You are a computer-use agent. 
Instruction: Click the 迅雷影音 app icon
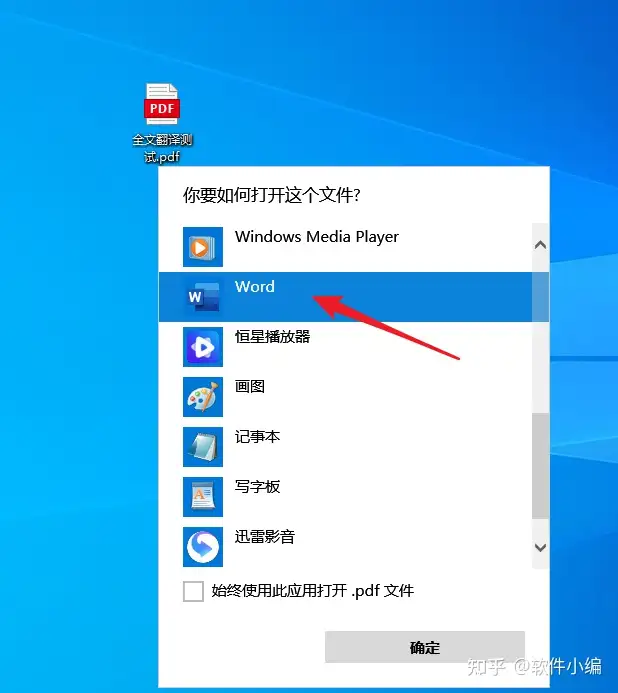pos(203,547)
